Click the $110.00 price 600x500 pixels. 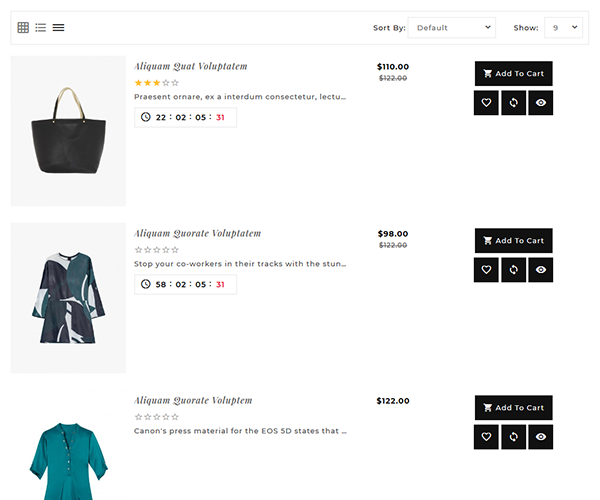pos(393,67)
